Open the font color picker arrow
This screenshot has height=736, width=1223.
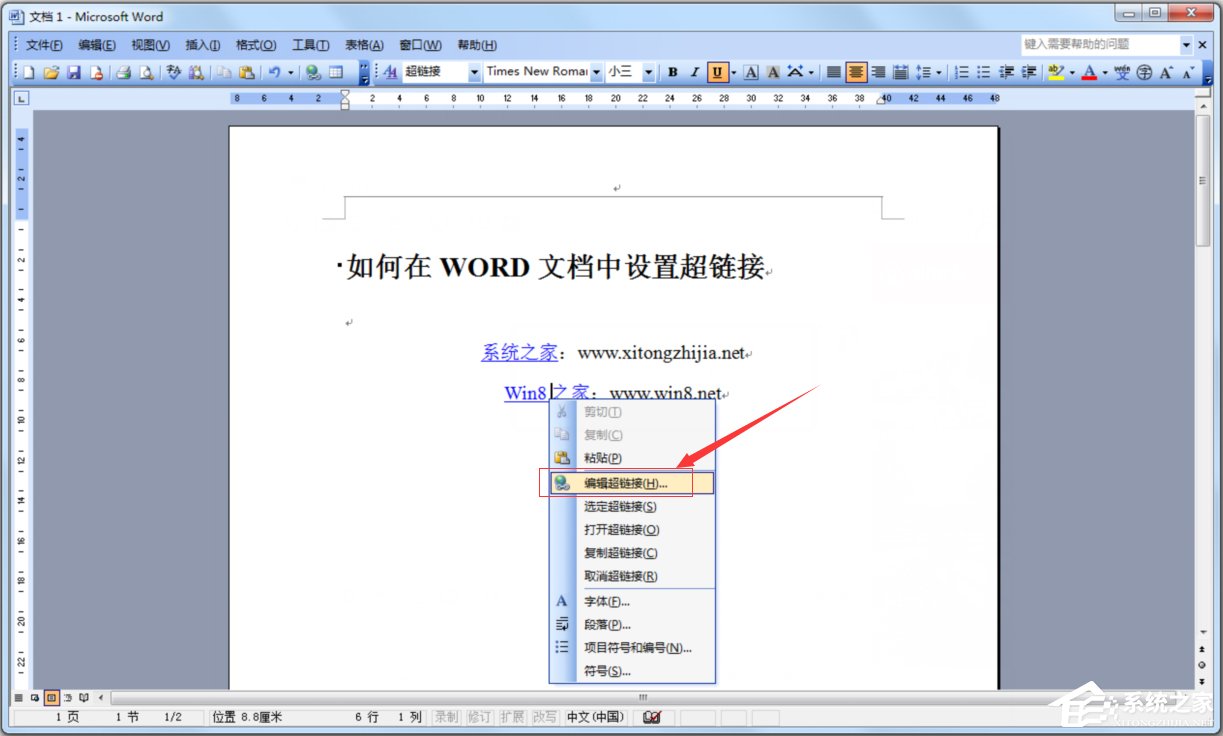(1104, 71)
